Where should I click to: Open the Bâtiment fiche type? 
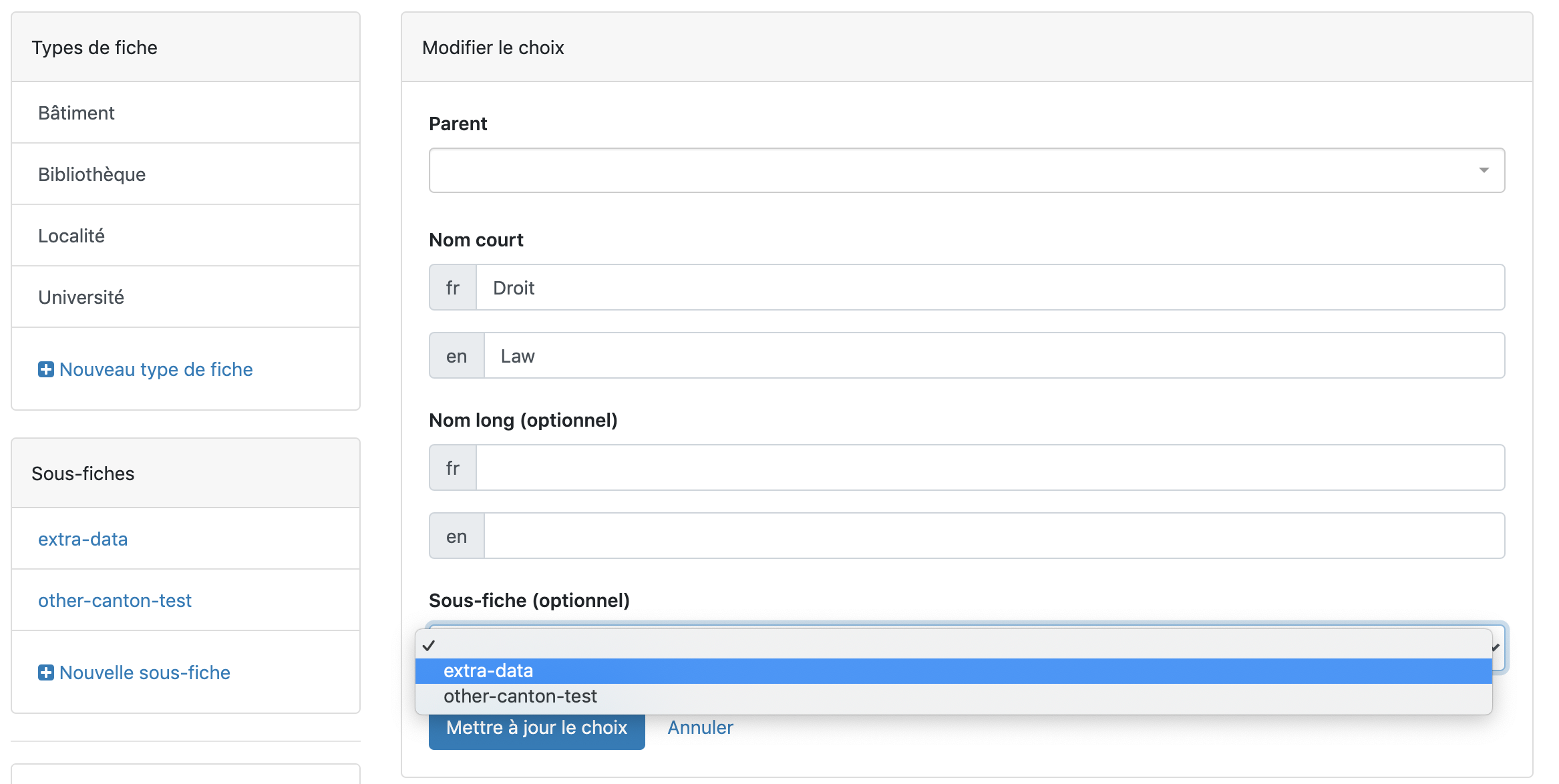[76, 113]
